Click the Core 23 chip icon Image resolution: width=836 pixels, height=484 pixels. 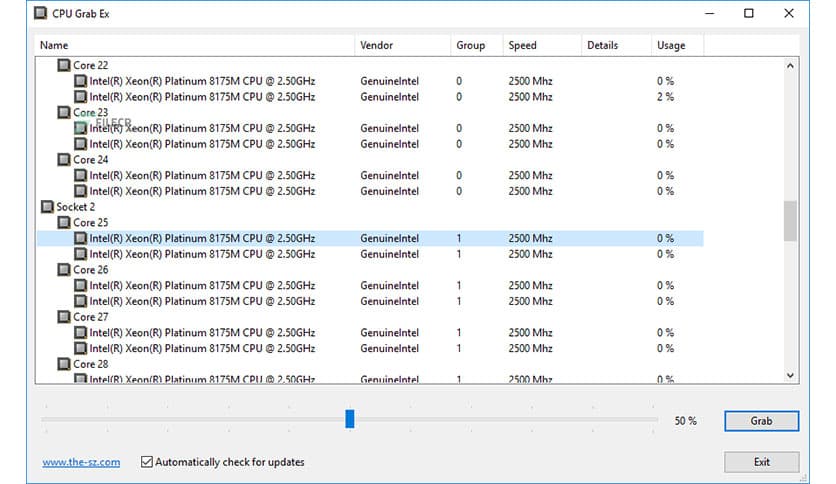coord(64,112)
